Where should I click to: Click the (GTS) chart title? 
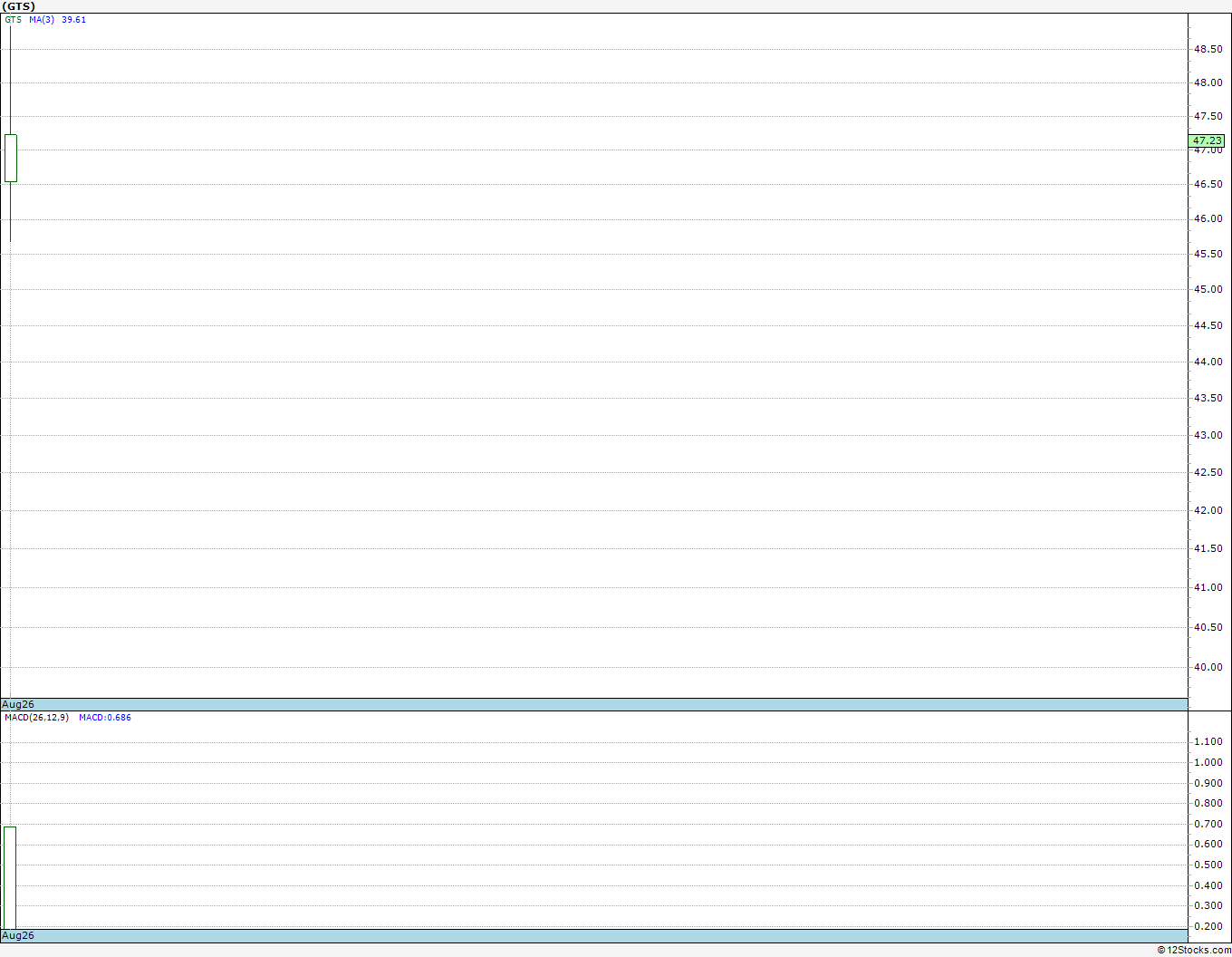(x=19, y=6)
